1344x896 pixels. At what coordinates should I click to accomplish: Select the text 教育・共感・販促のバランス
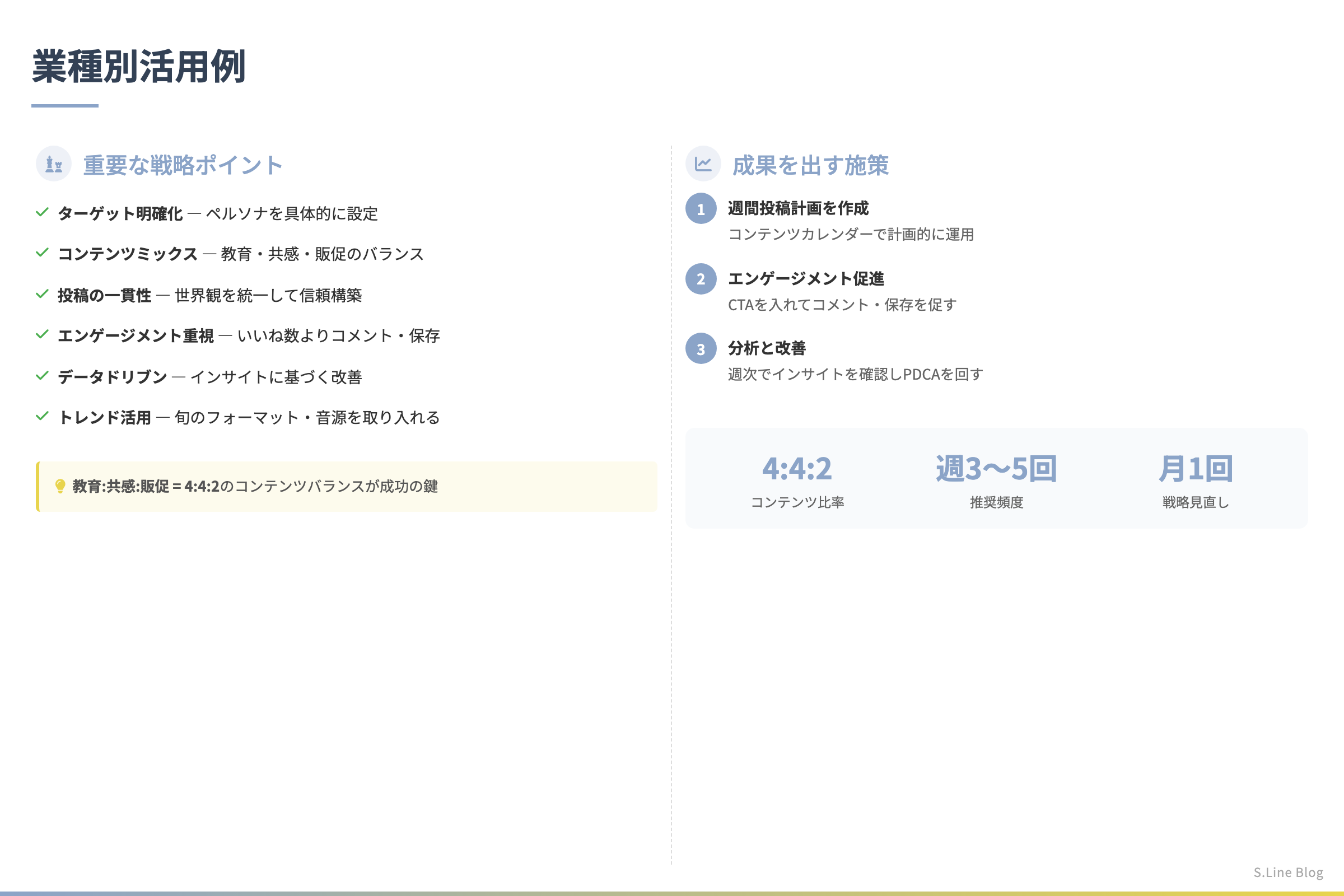pos(323,254)
